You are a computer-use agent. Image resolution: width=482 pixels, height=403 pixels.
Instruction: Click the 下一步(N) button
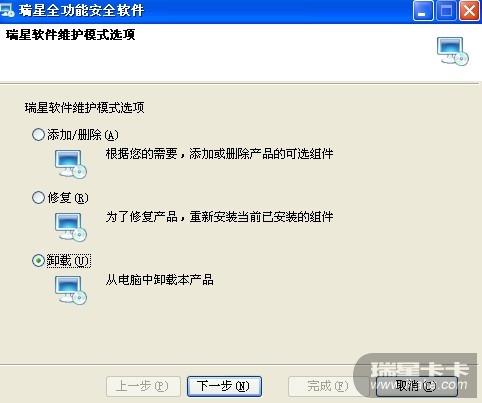[224, 386]
